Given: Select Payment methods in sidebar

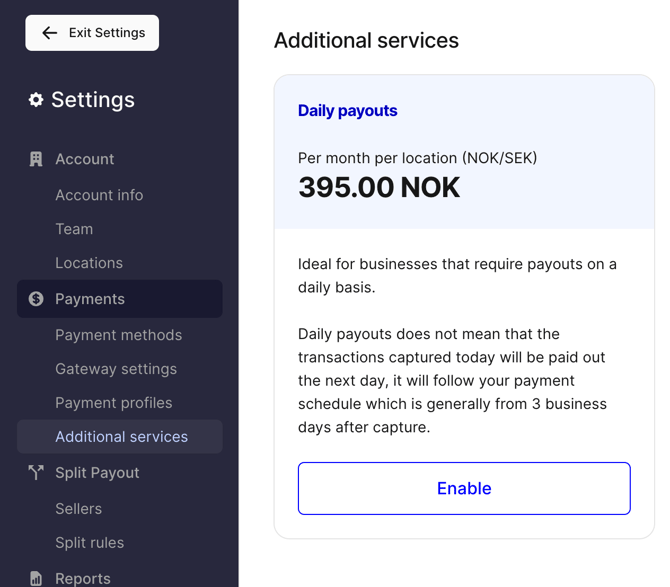Looking at the screenshot, I should [x=118, y=335].
